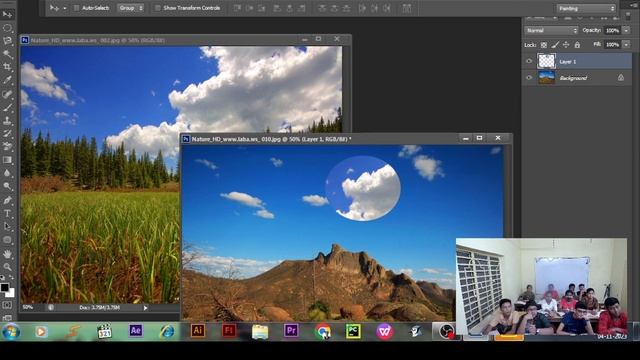Select the Eyedropper tool
The width and height of the screenshot is (640, 360).
(7, 80)
